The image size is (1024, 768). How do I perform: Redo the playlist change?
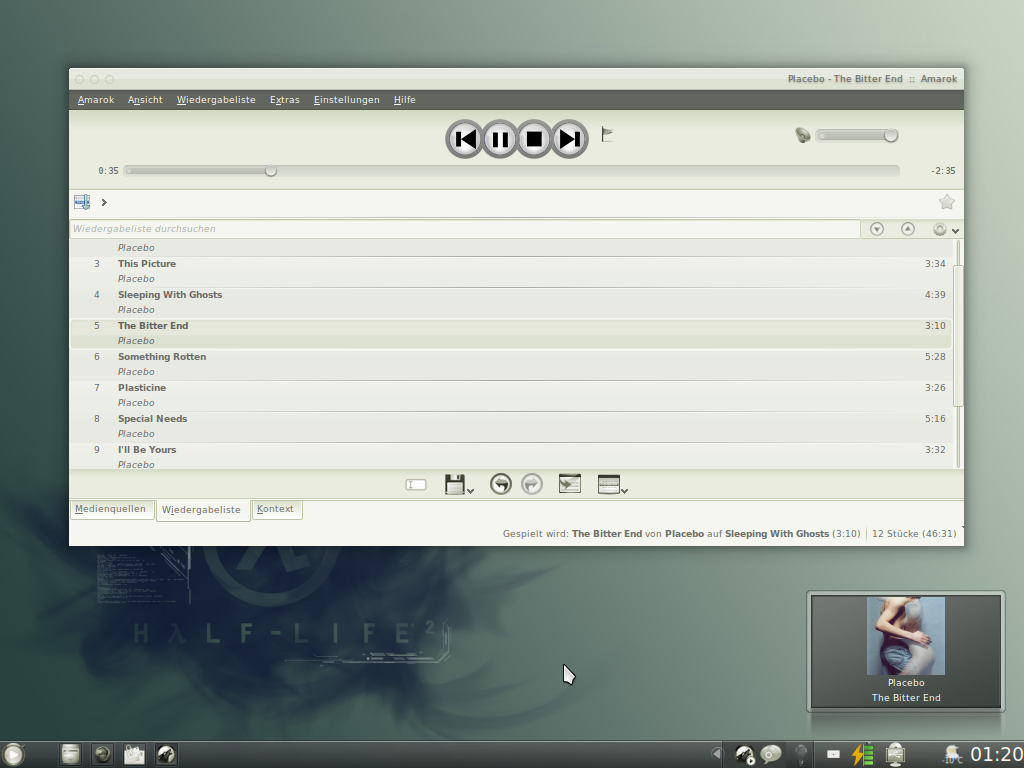click(x=532, y=484)
